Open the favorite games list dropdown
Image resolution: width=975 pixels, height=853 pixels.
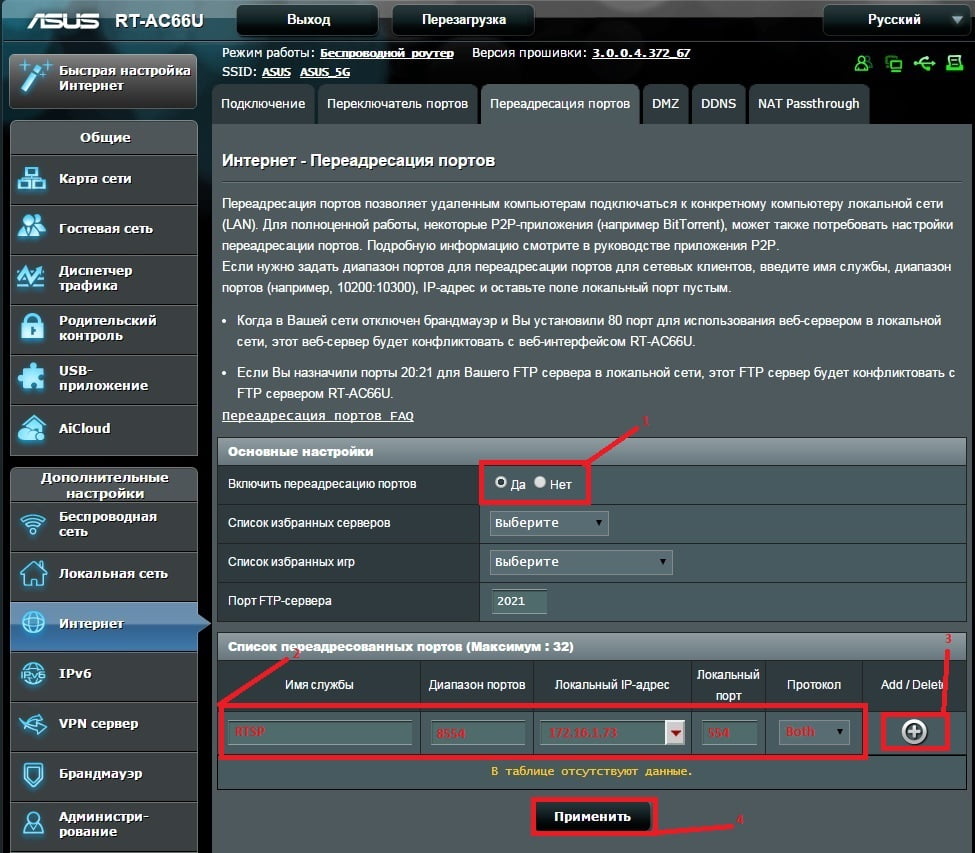[x=581, y=562]
